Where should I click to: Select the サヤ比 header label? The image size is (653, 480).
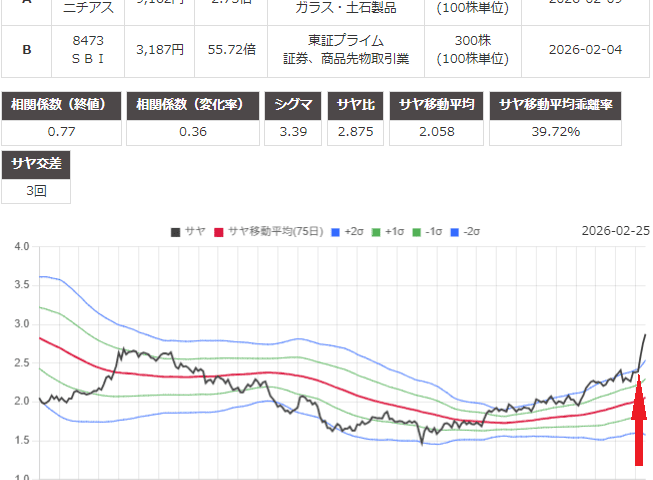coord(358,105)
